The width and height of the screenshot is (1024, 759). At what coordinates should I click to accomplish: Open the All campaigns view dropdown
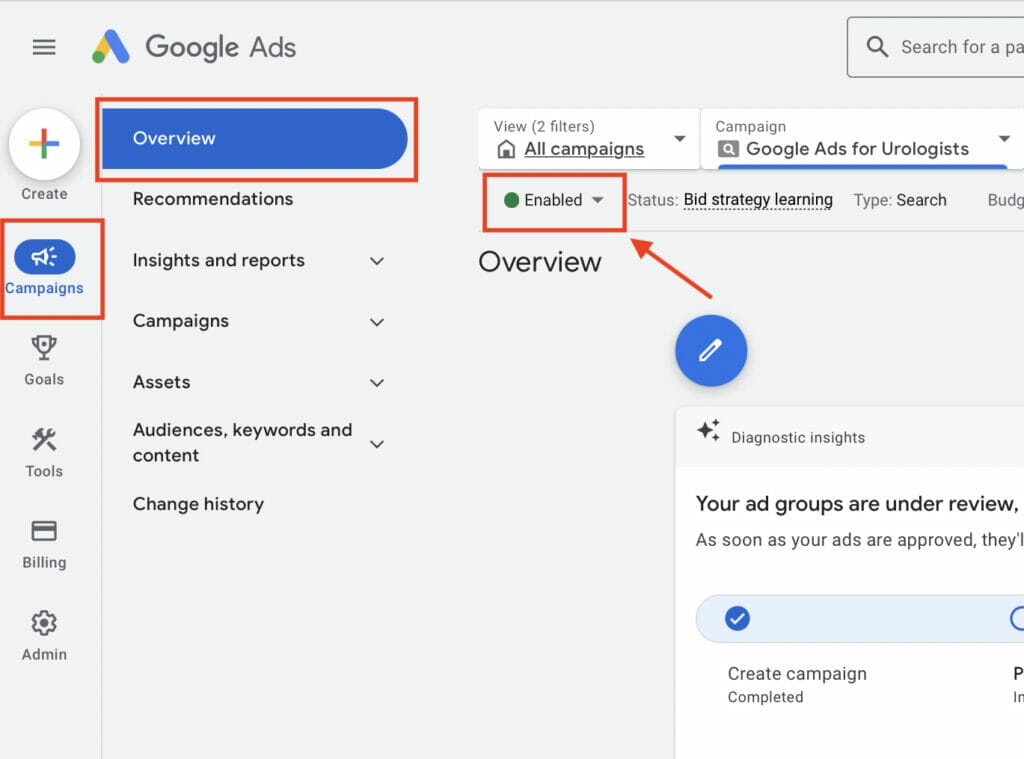[587, 139]
